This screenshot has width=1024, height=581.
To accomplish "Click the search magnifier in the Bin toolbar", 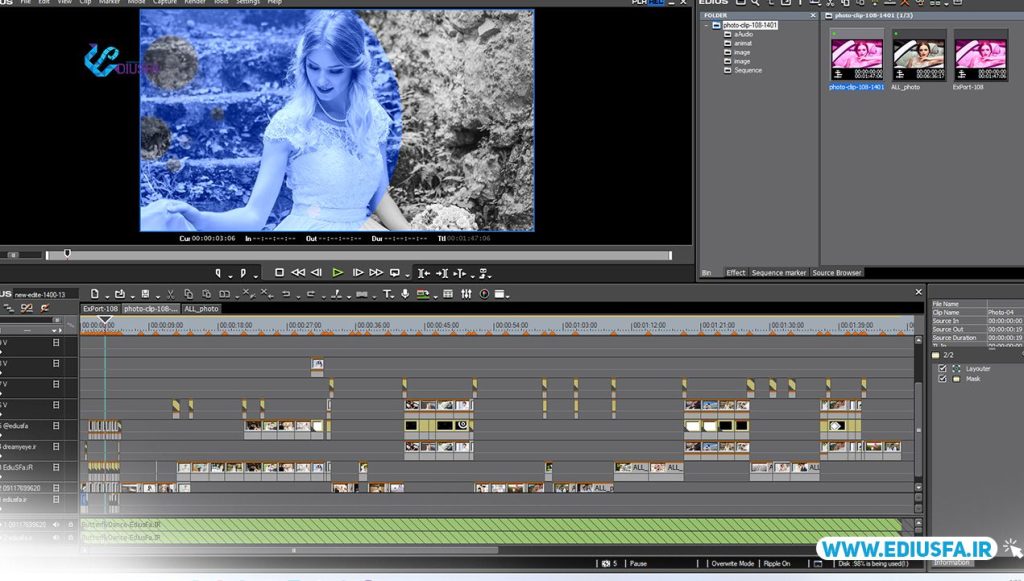I will click(755, 3).
